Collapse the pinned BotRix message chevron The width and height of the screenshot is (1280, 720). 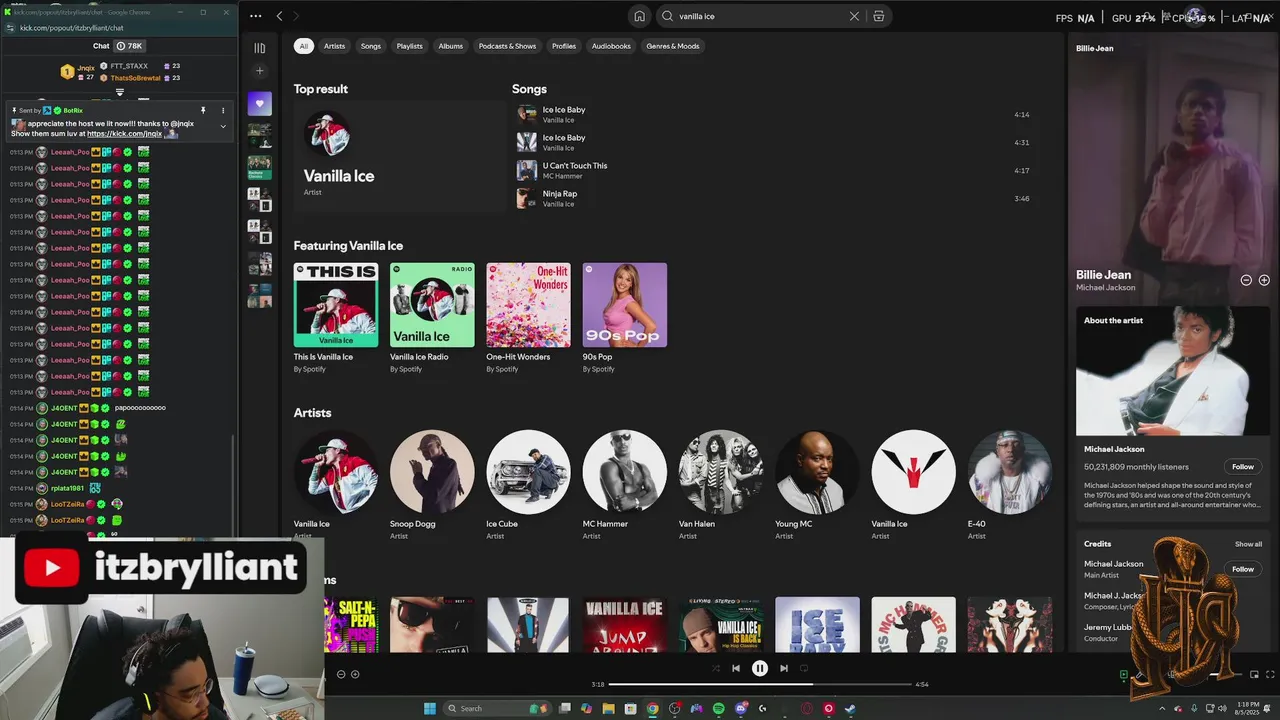click(223, 126)
